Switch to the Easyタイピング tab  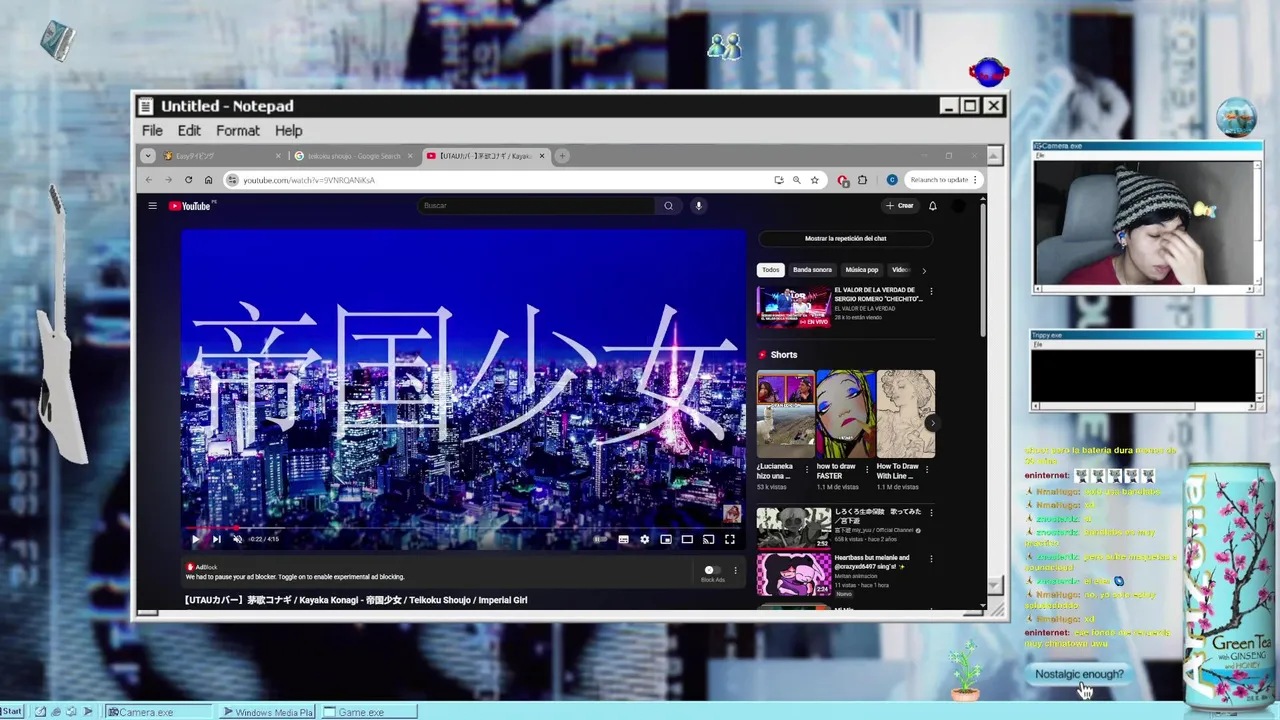point(222,156)
